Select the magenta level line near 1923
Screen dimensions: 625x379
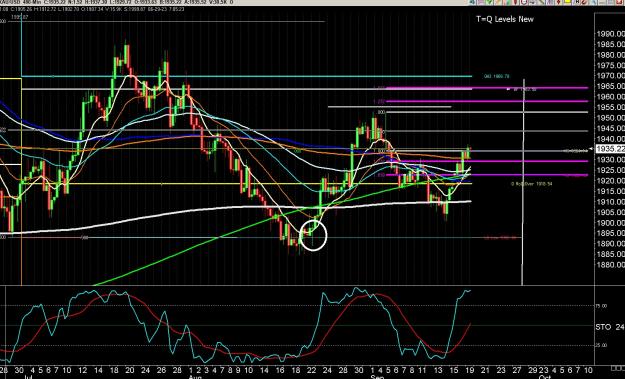tap(486, 175)
